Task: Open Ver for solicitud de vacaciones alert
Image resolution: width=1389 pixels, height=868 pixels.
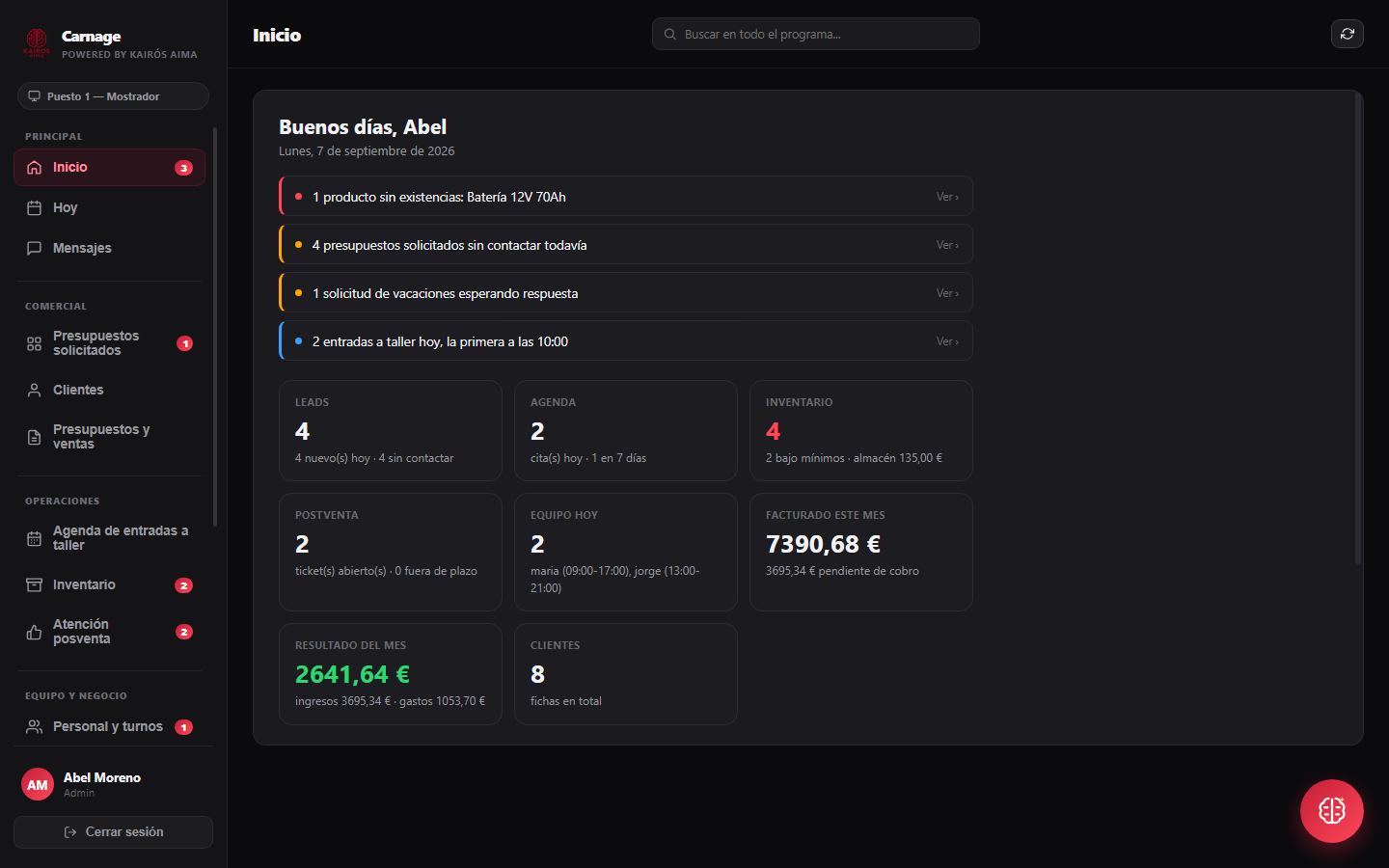Action: point(947,293)
